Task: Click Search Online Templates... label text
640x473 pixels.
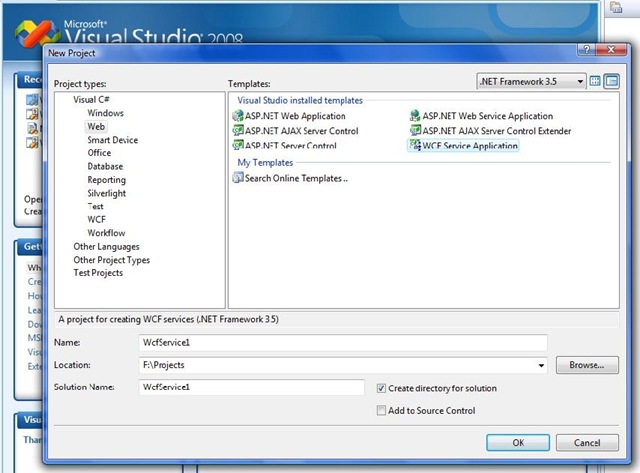Action: coord(296,178)
